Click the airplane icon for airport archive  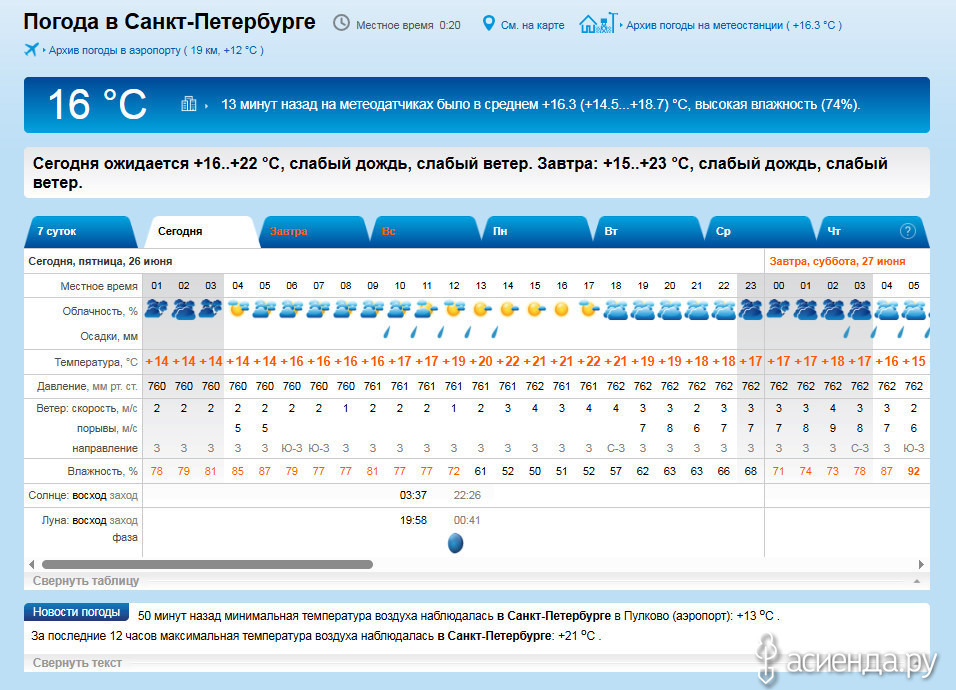31,49
